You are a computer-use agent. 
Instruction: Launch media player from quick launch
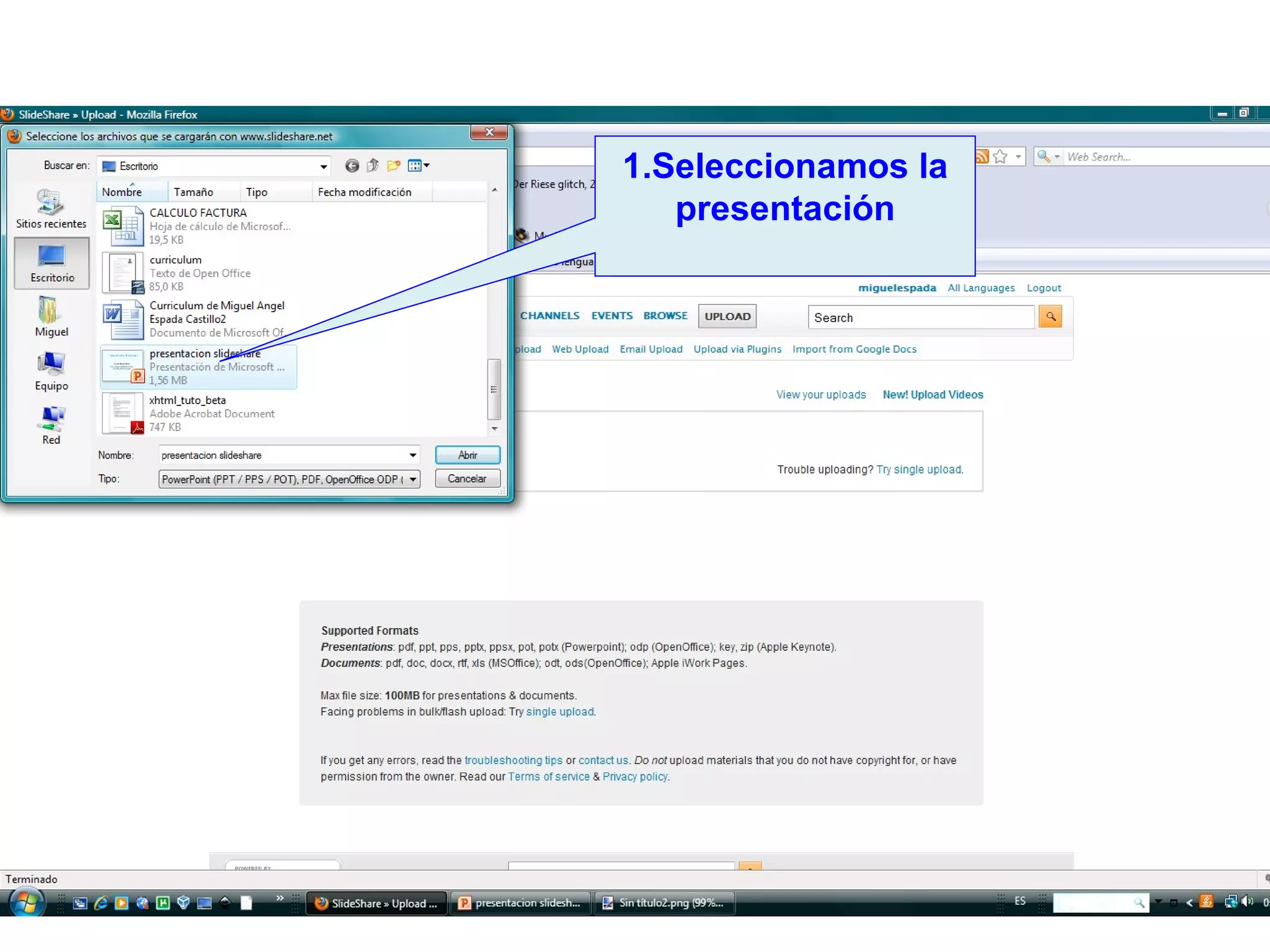[122, 903]
